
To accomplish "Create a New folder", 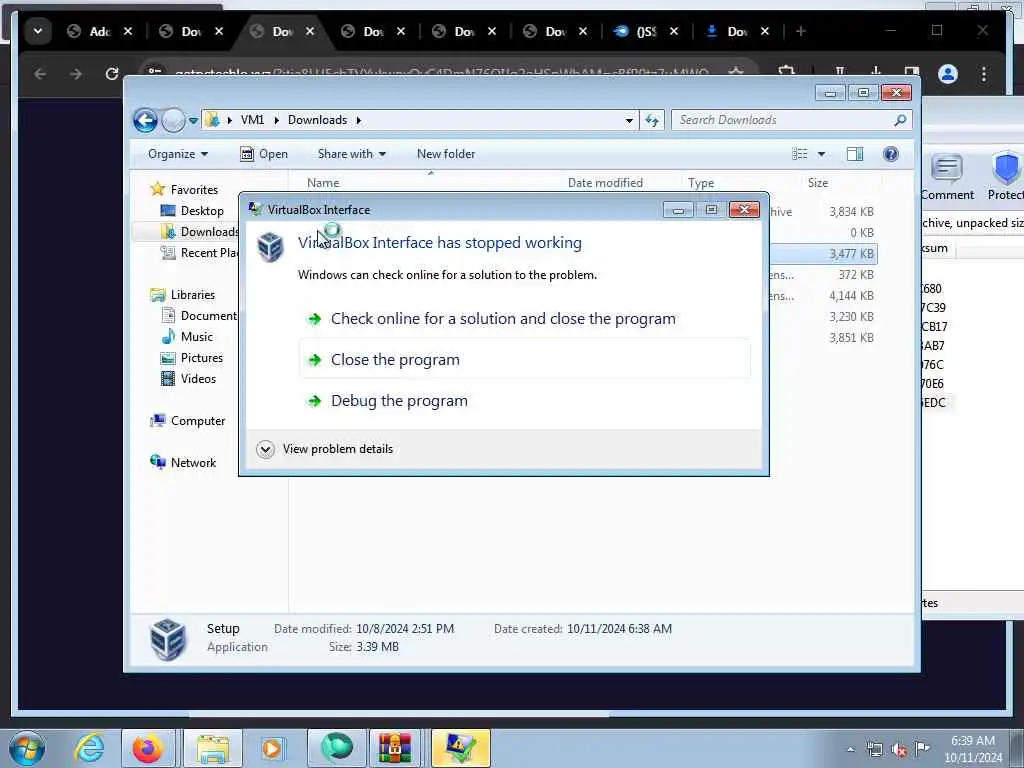I will point(446,154).
